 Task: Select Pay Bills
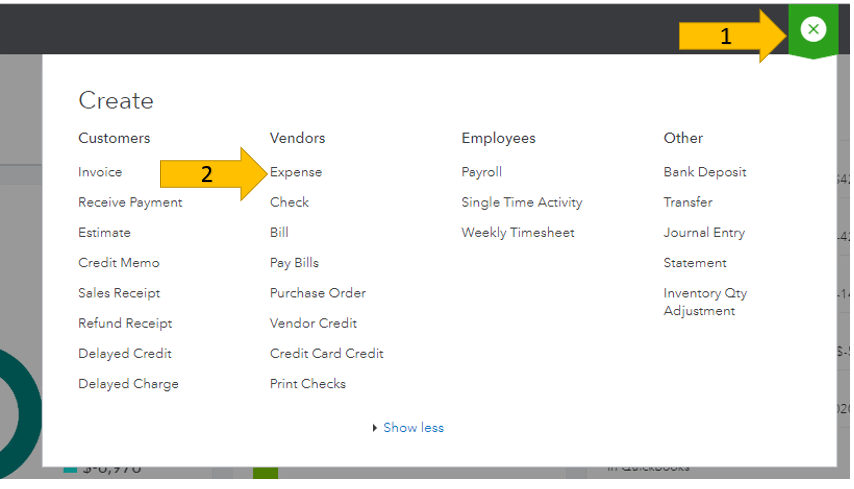point(294,263)
